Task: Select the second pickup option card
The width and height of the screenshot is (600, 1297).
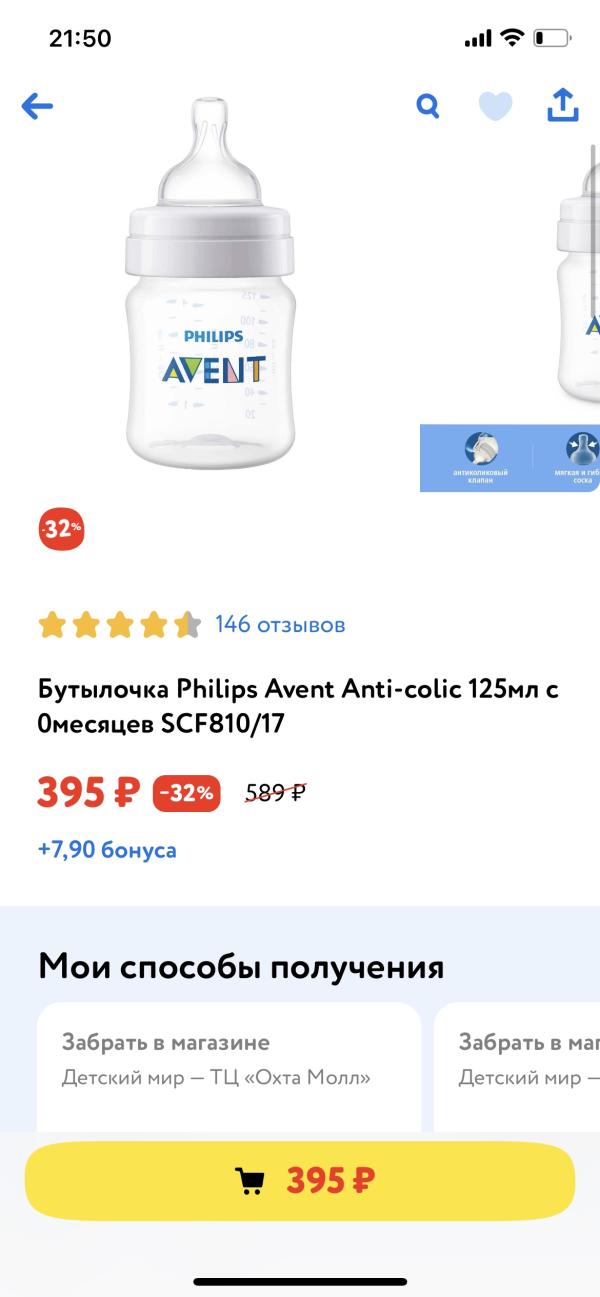Action: tap(520, 1065)
